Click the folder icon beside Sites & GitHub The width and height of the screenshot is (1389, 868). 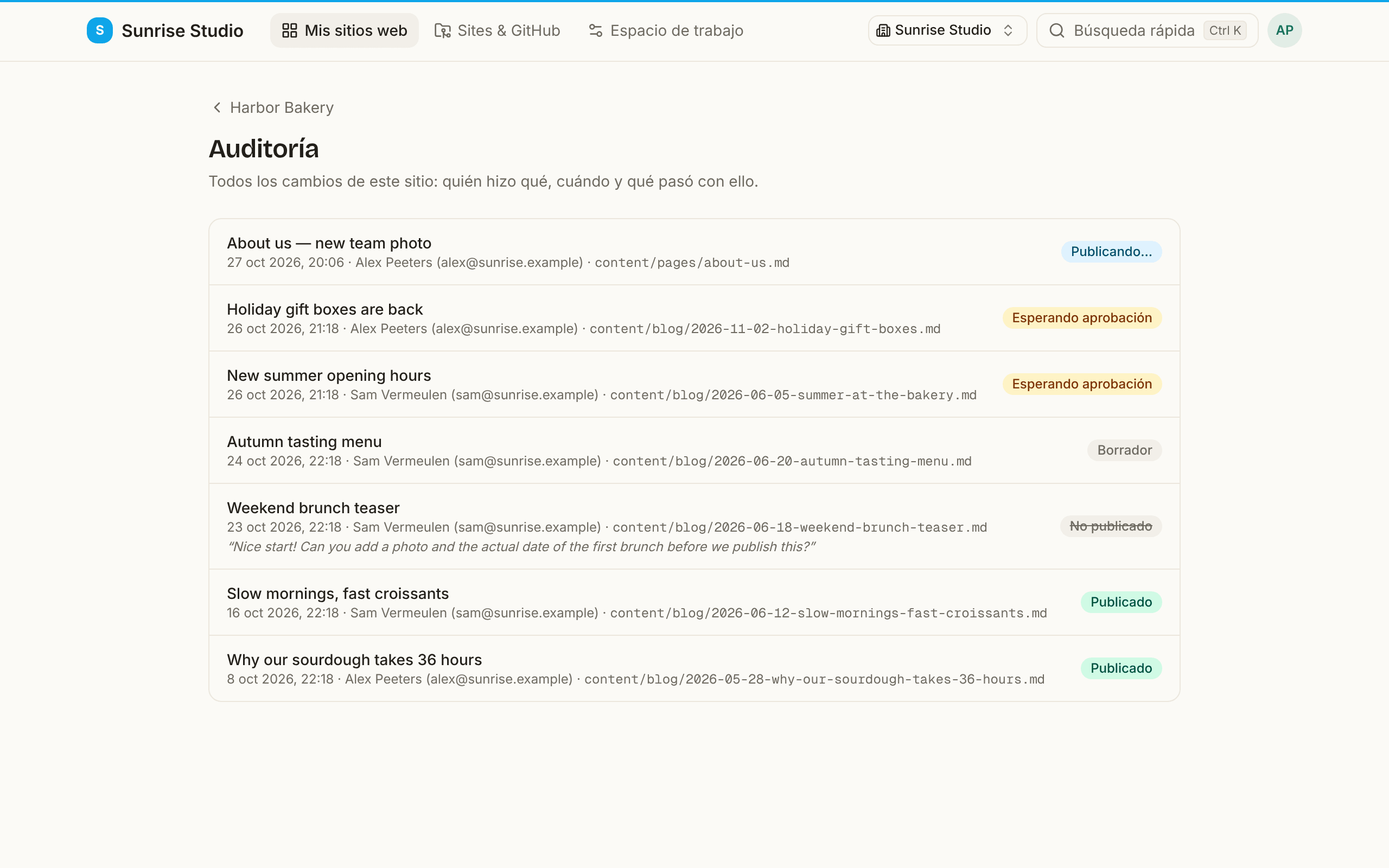443,30
